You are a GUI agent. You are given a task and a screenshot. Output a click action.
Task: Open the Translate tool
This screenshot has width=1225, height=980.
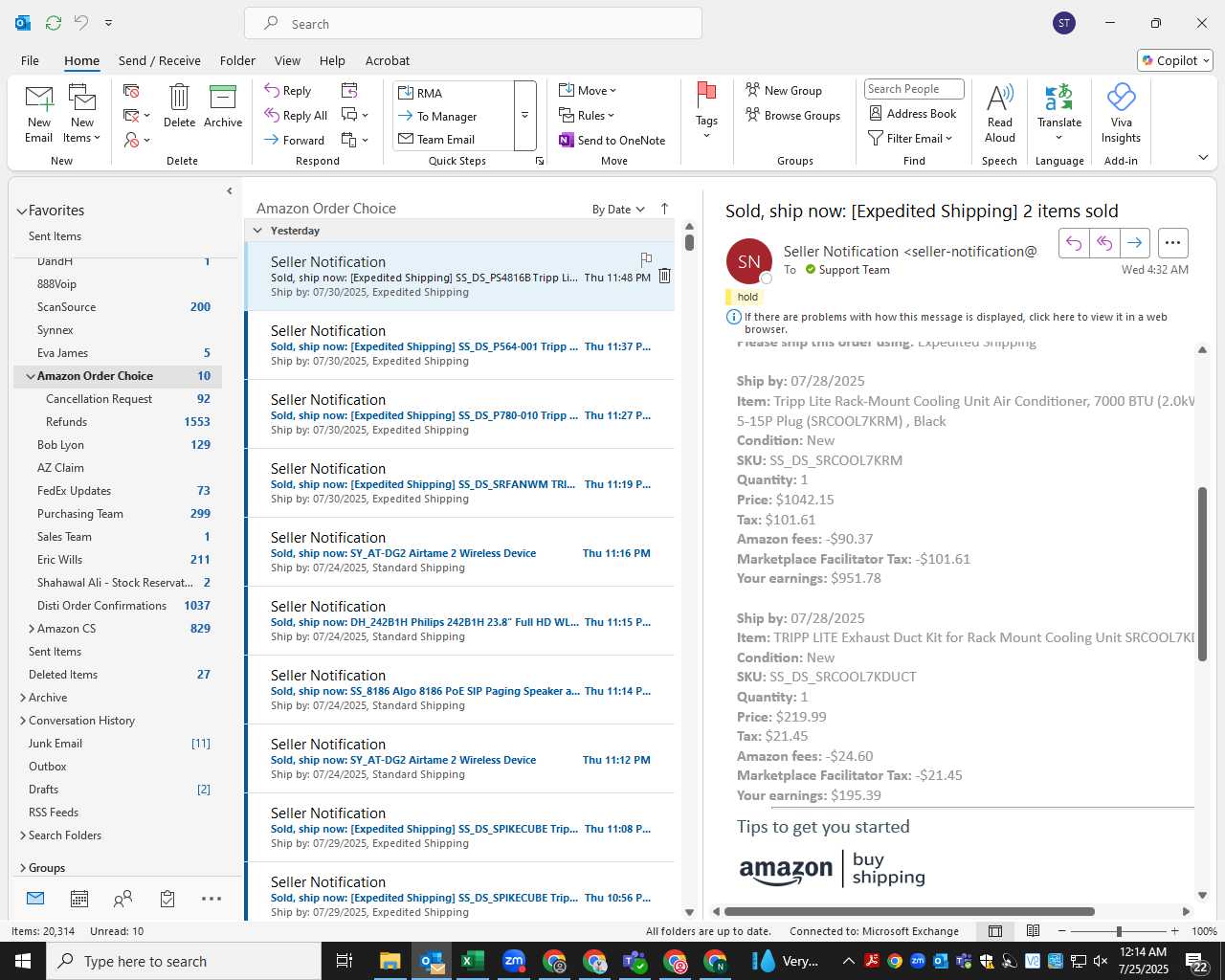click(x=1059, y=114)
